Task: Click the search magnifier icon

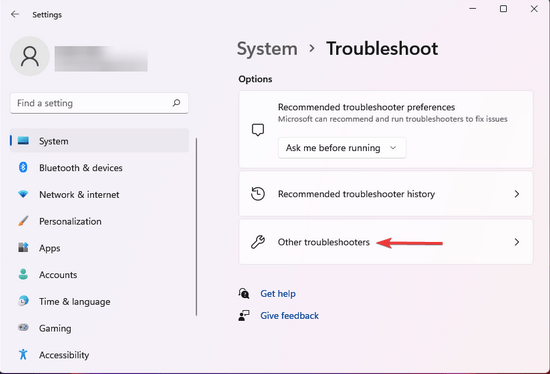Action: (x=176, y=103)
